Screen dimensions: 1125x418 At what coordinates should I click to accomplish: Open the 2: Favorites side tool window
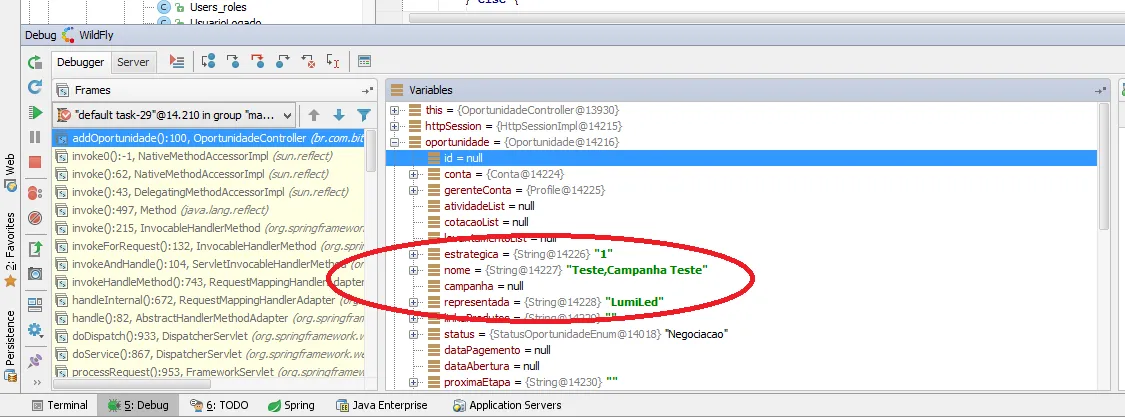[10, 250]
